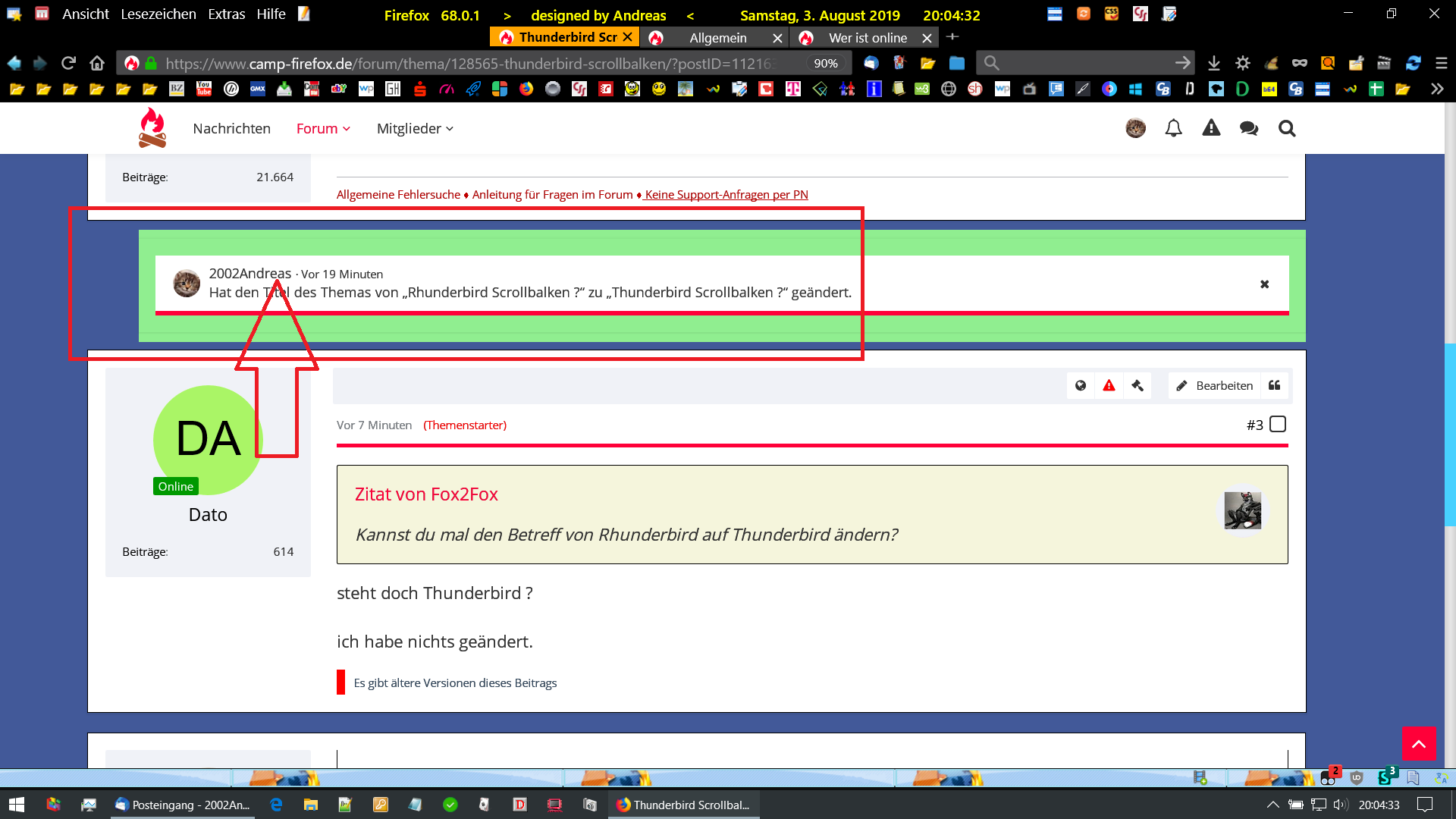Click the globe icon on post #3
Viewport: 1456px width, 819px height.
[x=1081, y=385]
